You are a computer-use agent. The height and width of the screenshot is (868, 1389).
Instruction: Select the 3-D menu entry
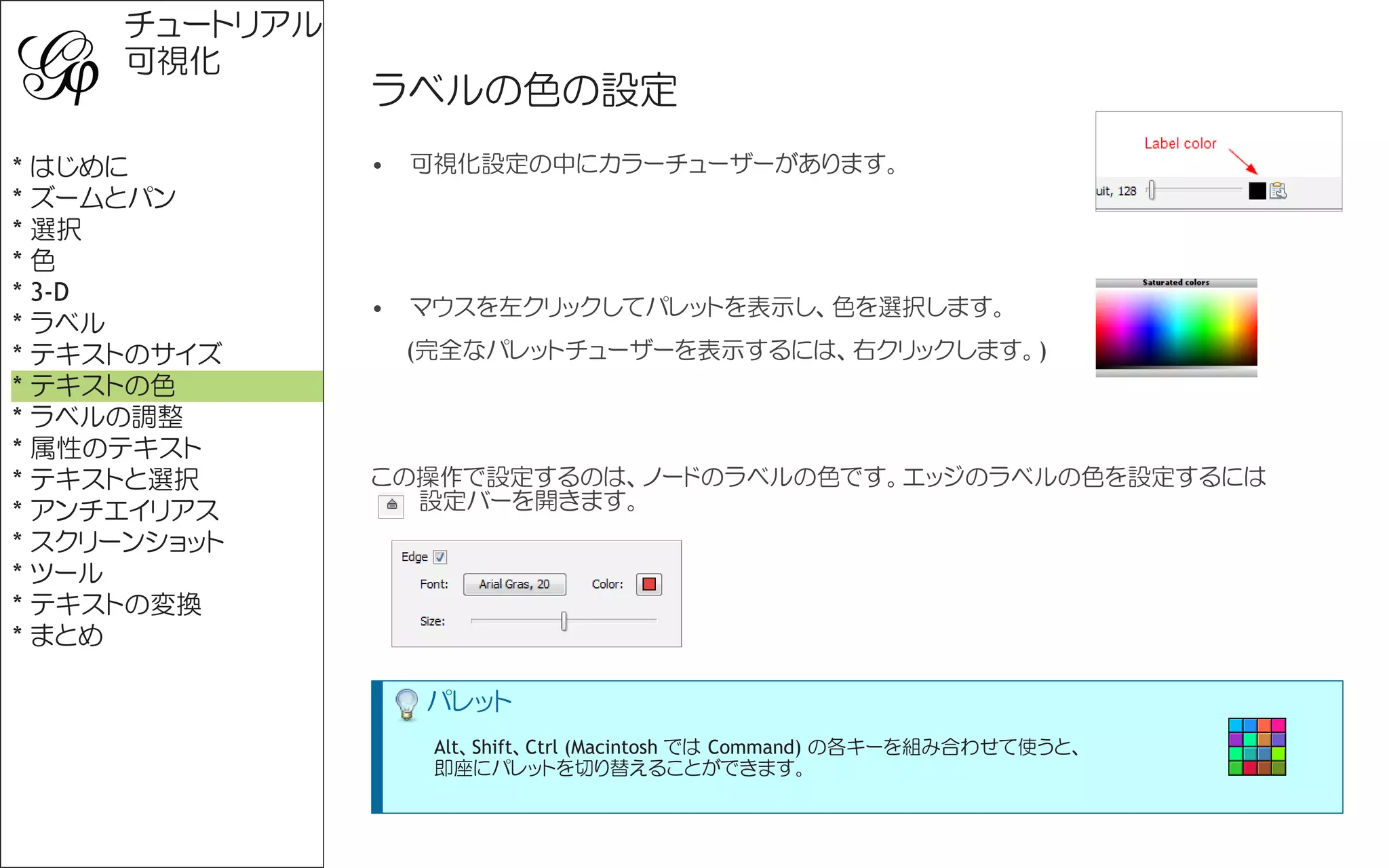pyautogui.click(x=50, y=292)
